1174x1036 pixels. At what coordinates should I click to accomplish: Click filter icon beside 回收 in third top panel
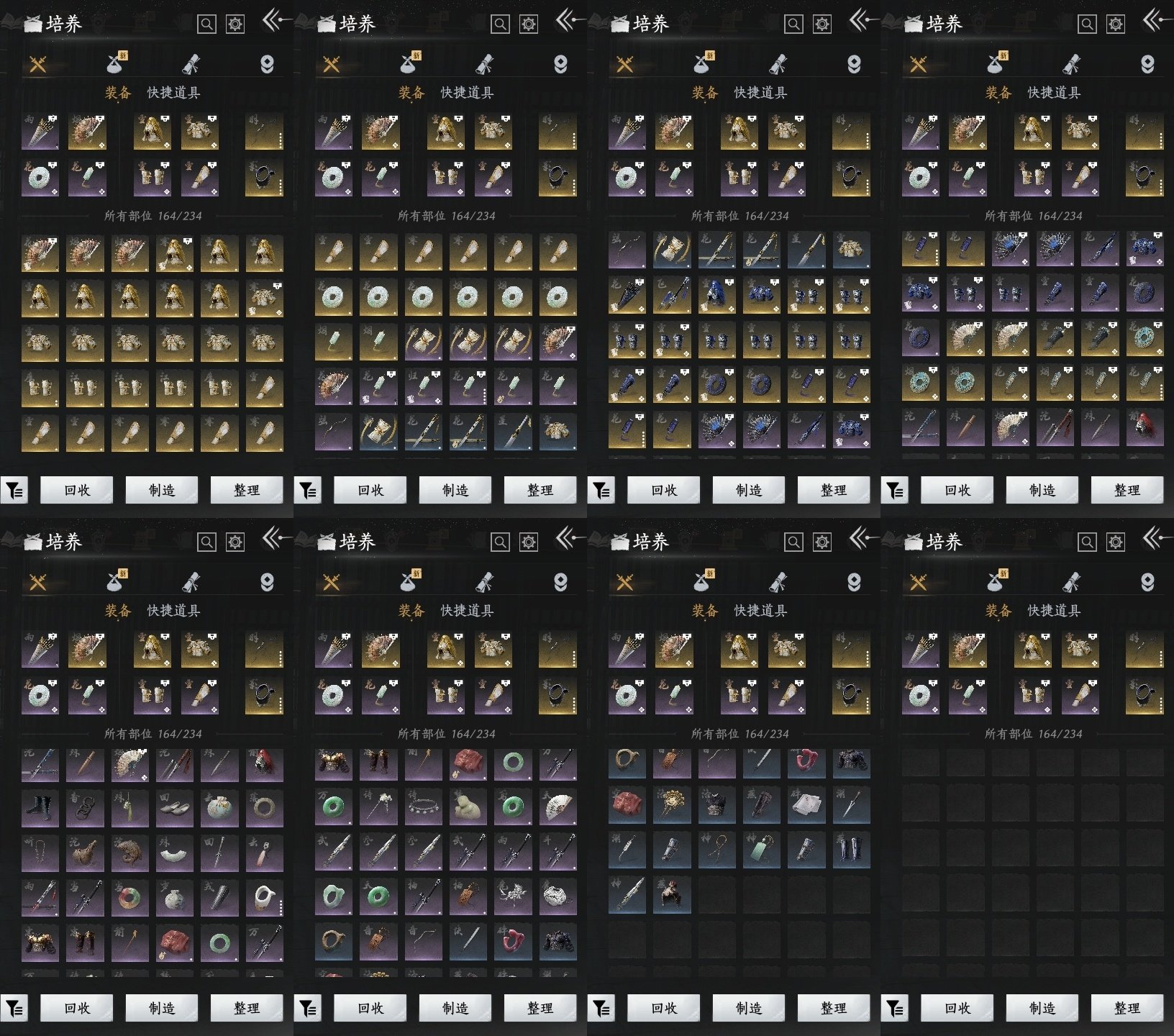[601, 491]
